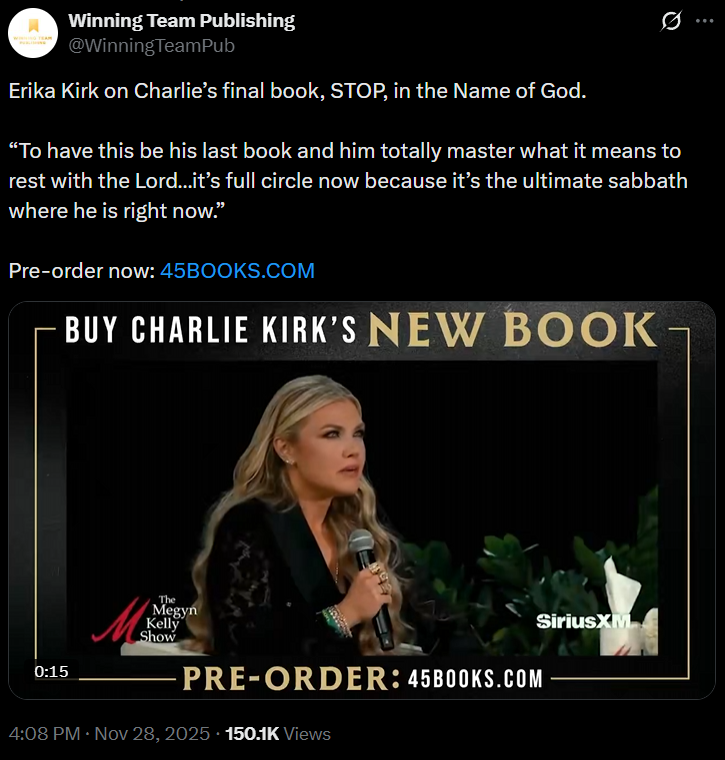Viewport: 725px width, 760px height.
Task: Open the Winning Team Publishing profile avatar
Action: [33, 33]
